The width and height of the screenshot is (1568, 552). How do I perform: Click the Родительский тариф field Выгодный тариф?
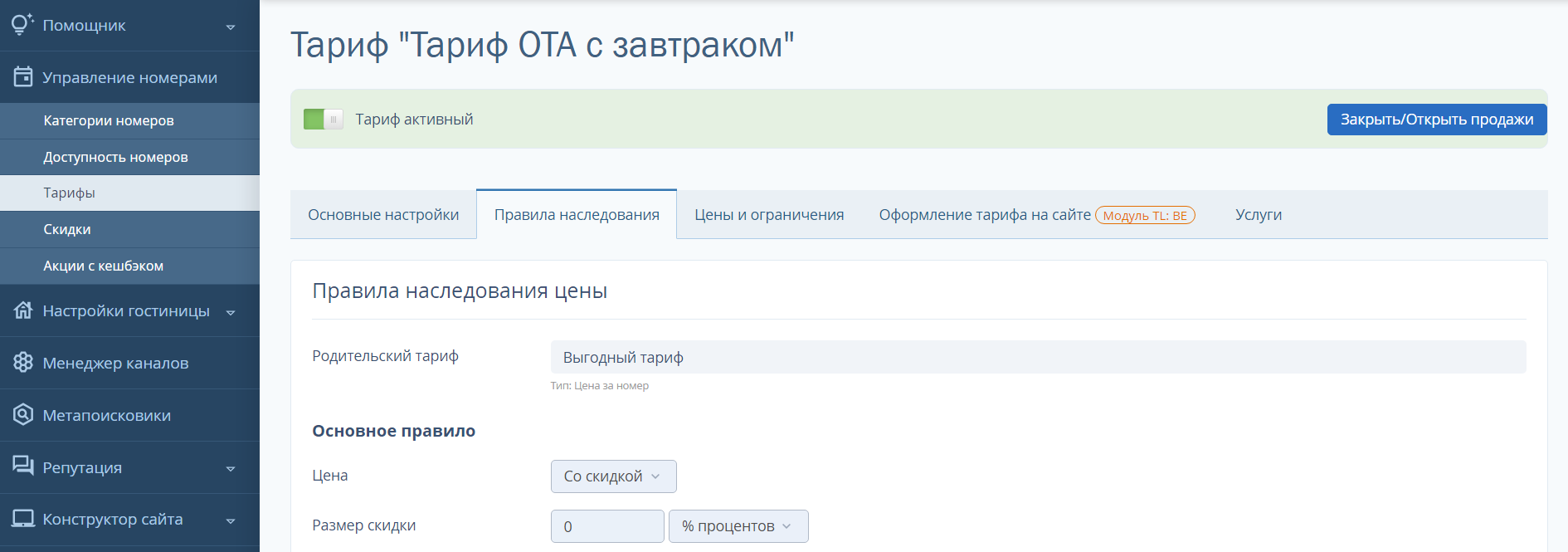(x=1038, y=357)
